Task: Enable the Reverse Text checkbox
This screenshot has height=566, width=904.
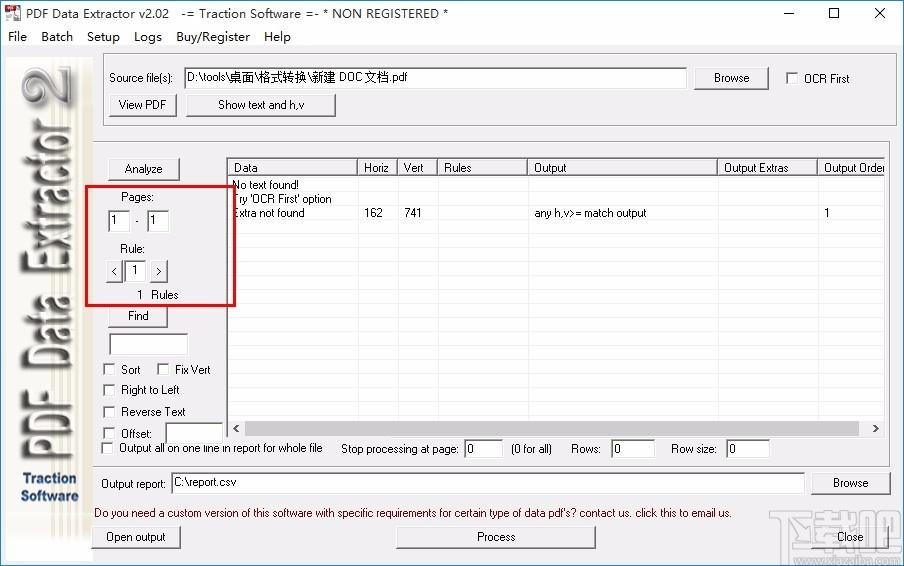Action: pos(109,412)
